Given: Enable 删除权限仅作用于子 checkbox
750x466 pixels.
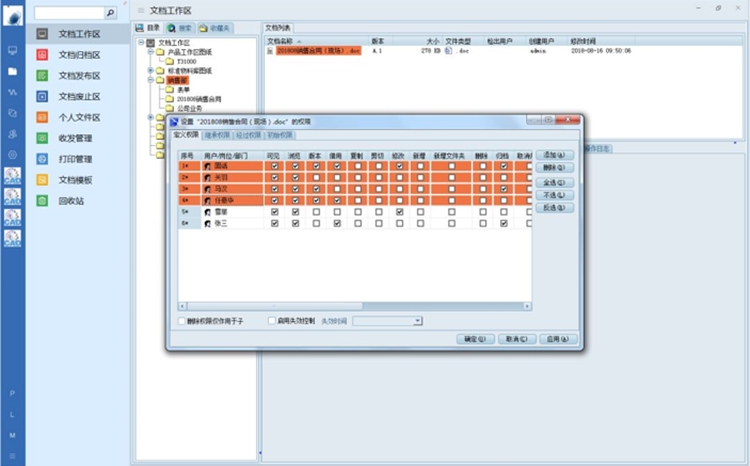Looking at the screenshot, I should (180, 321).
